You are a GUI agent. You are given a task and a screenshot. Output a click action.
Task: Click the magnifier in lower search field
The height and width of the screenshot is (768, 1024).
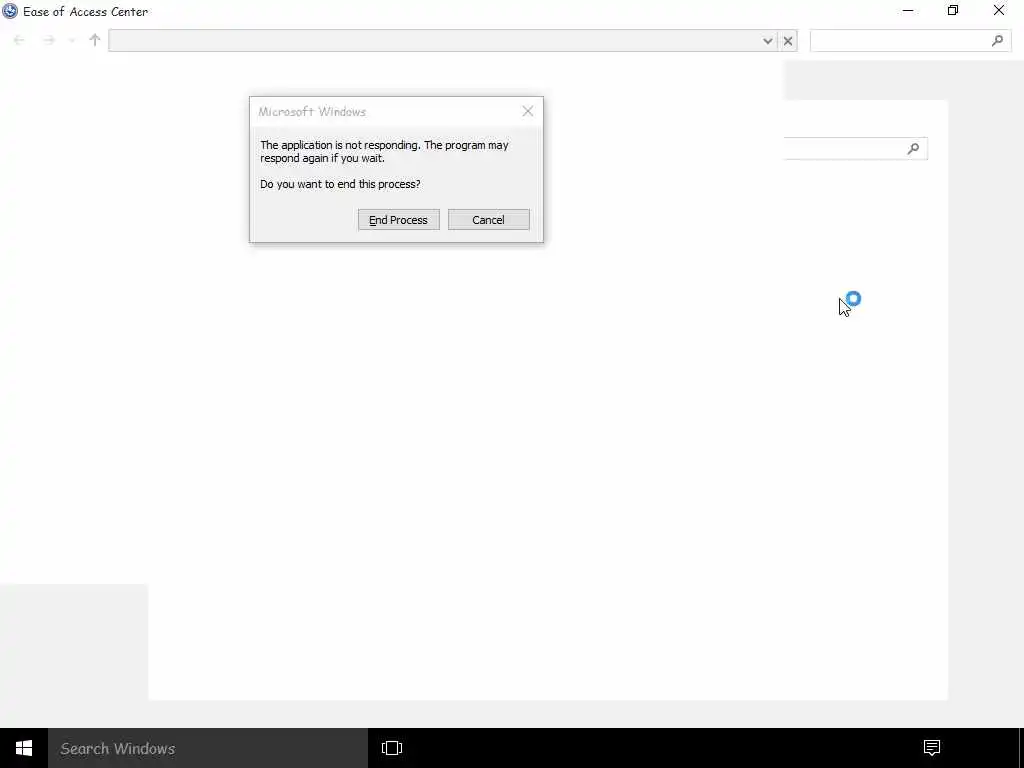pyautogui.click(x=913, y=149)
